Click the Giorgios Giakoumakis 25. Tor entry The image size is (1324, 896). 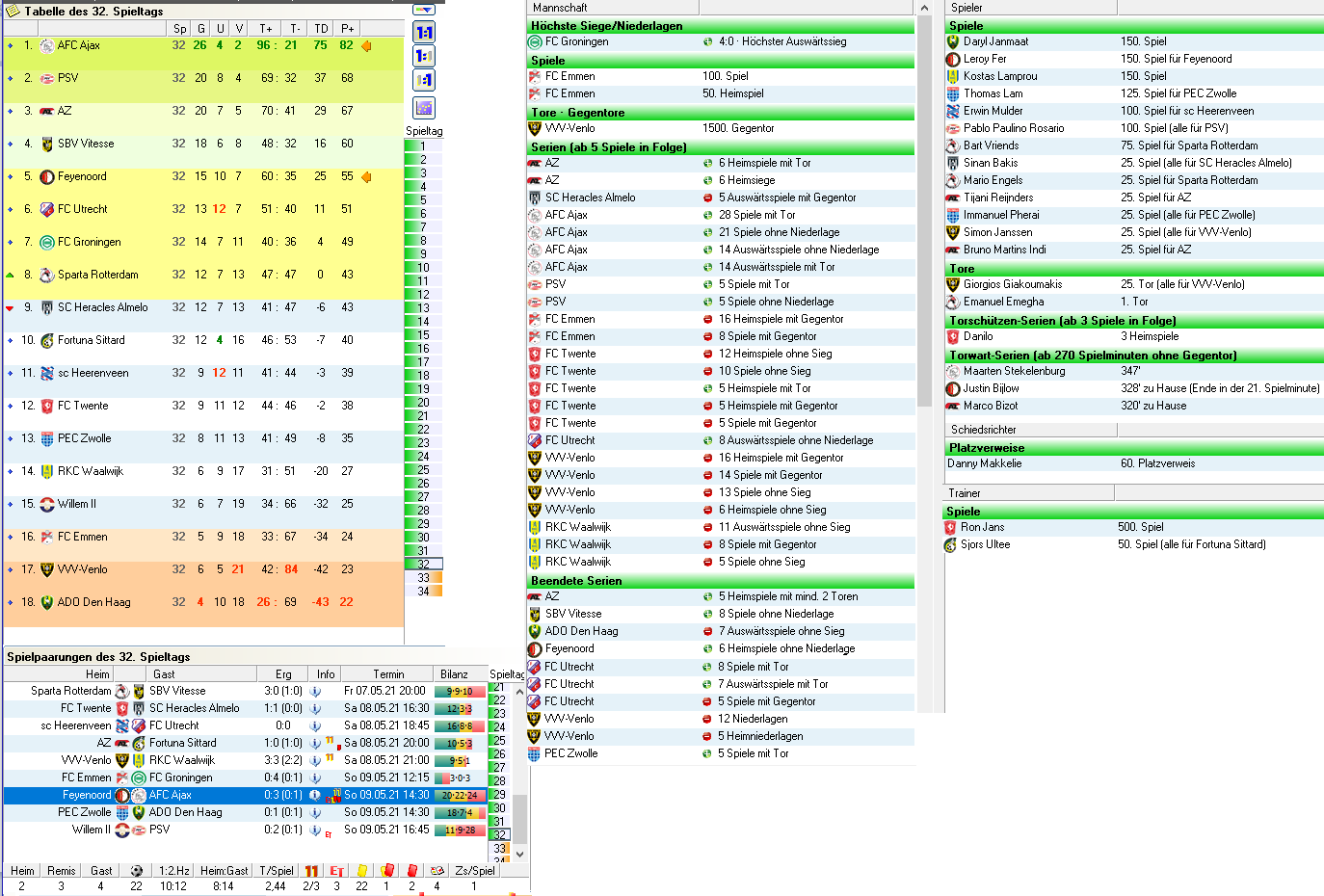click(x=1134, y=284)
